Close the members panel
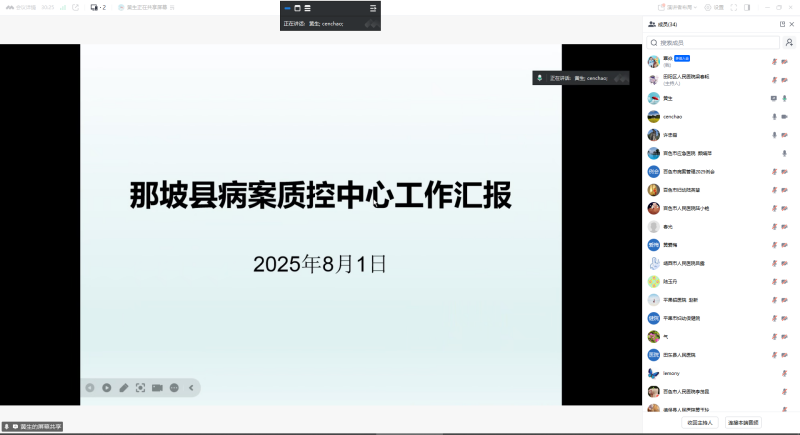This screenshot has width=800, height=435. tap(793, 24)
